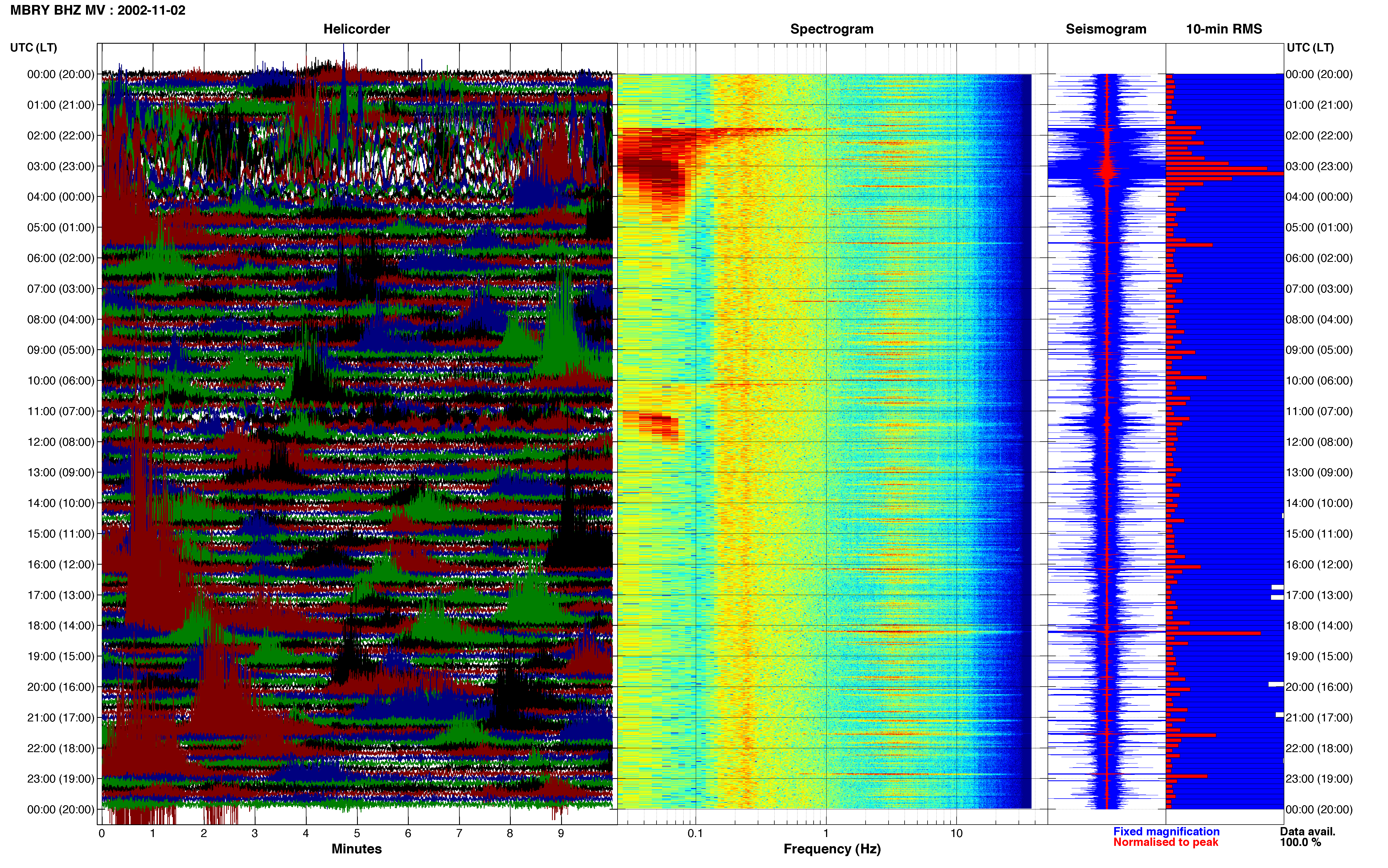Click the '7' tick on the Minutes axis
The height and width of the screenshot is (868, 1388).
point(459,833)
